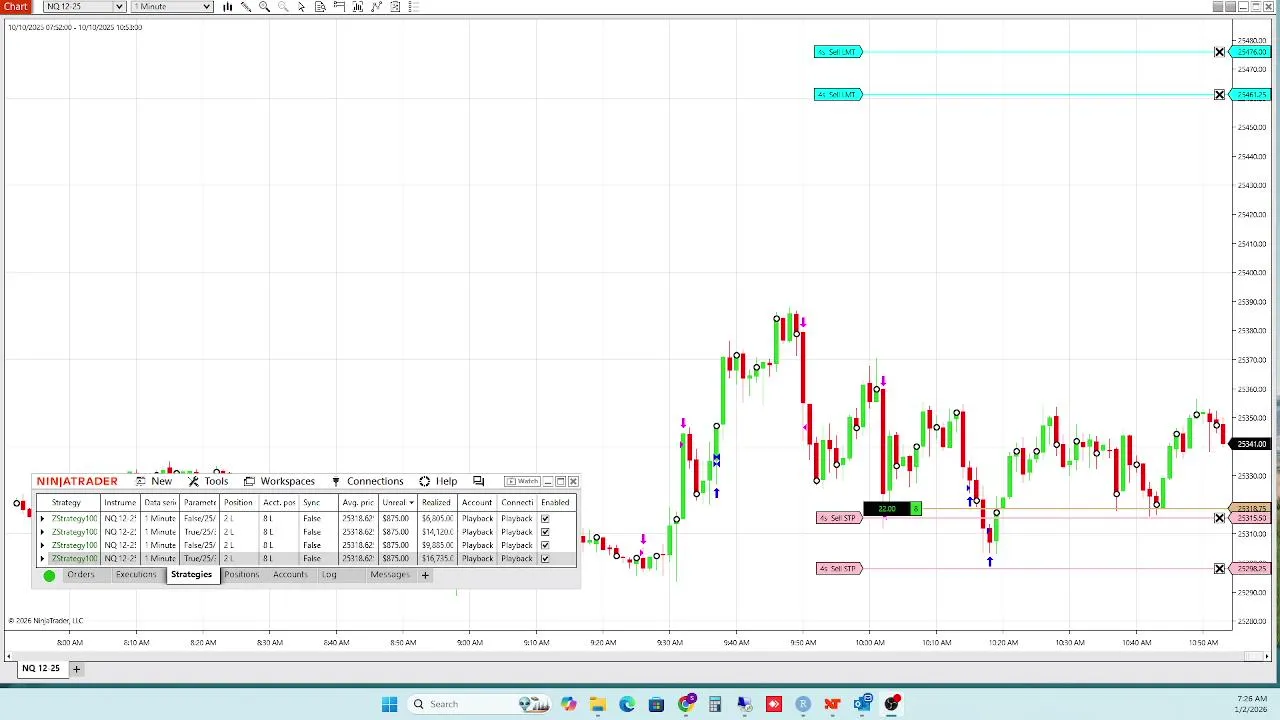This screenshot has height=720, width=1280.
Task: Click the chart toolbar list icon
Action: [414, 7]
